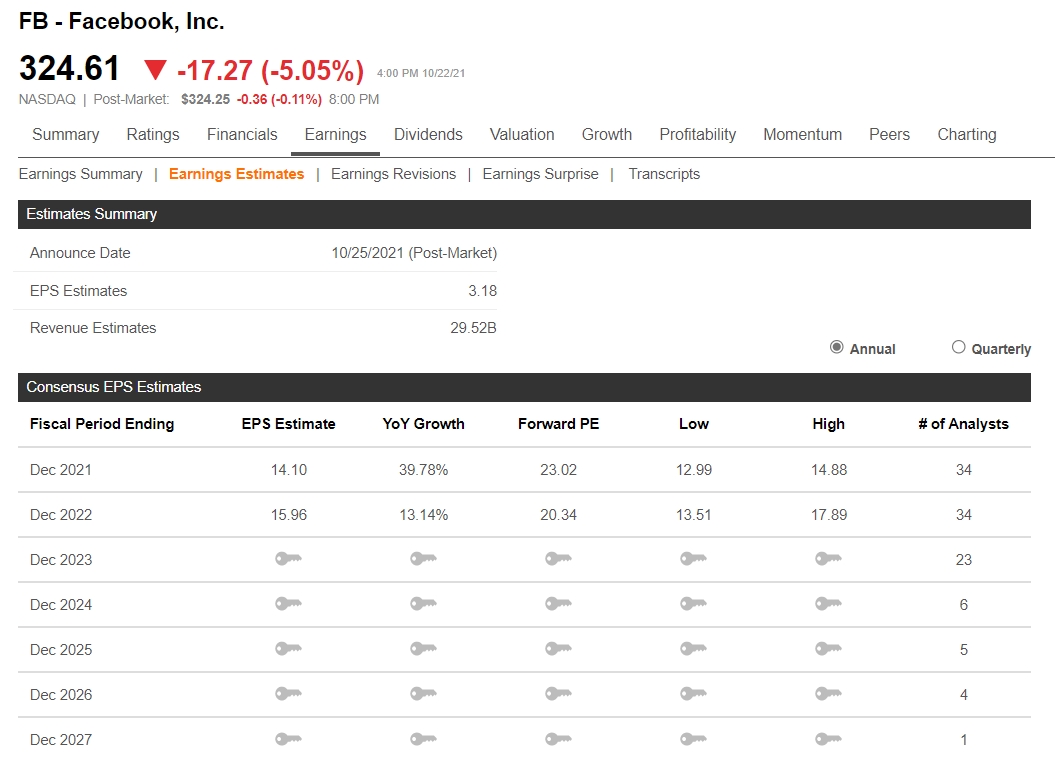
Task: Switch to the Momentum tab
Action: pyautogui.click(x=803, y=135)
